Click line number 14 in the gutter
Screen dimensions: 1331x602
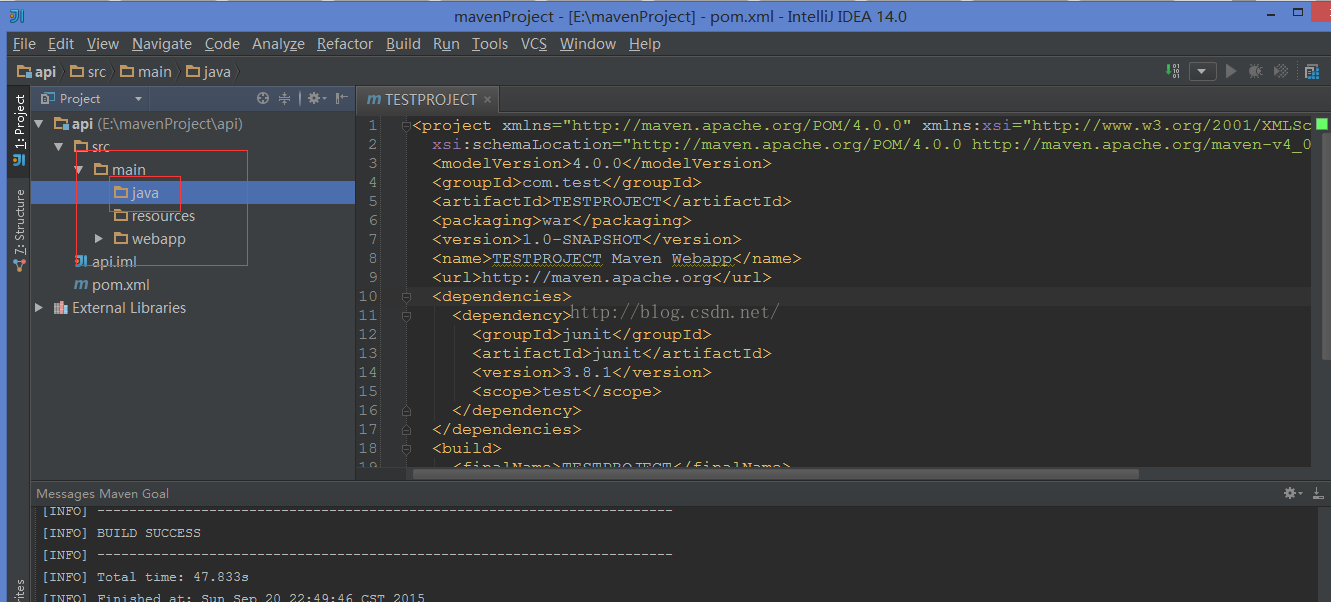click(x=368, y=373)
